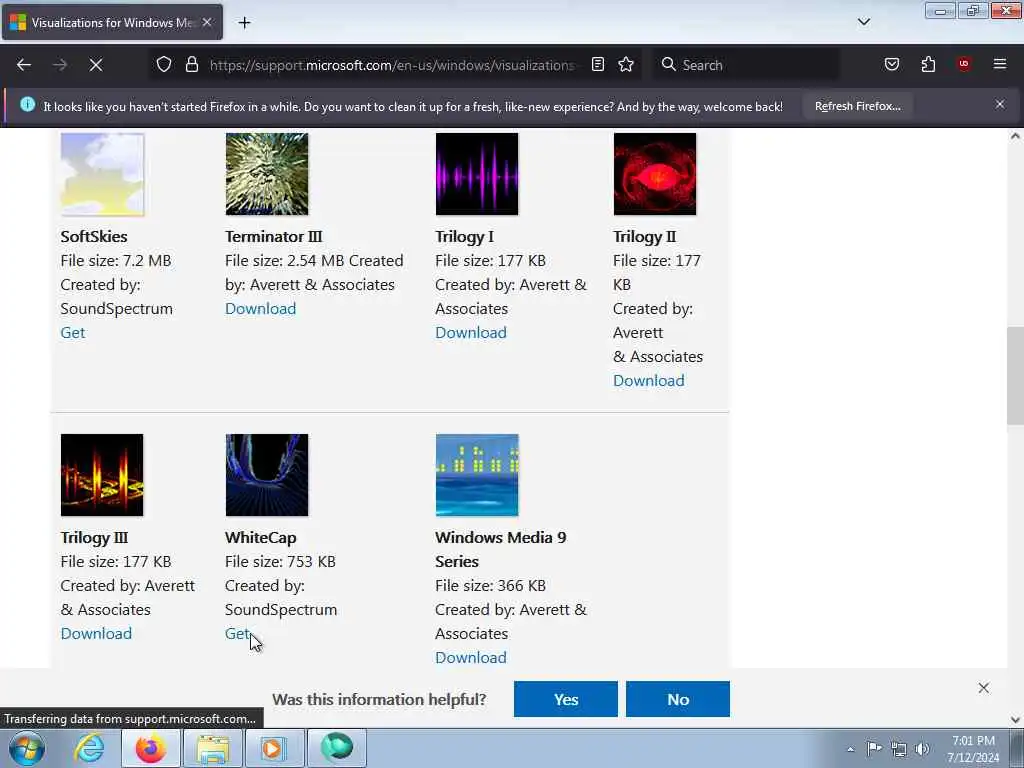Viewport: 1024px width, 768px height.
Task: Click the taskbar clock showing 7:01 PM
Action: [973, 749]
